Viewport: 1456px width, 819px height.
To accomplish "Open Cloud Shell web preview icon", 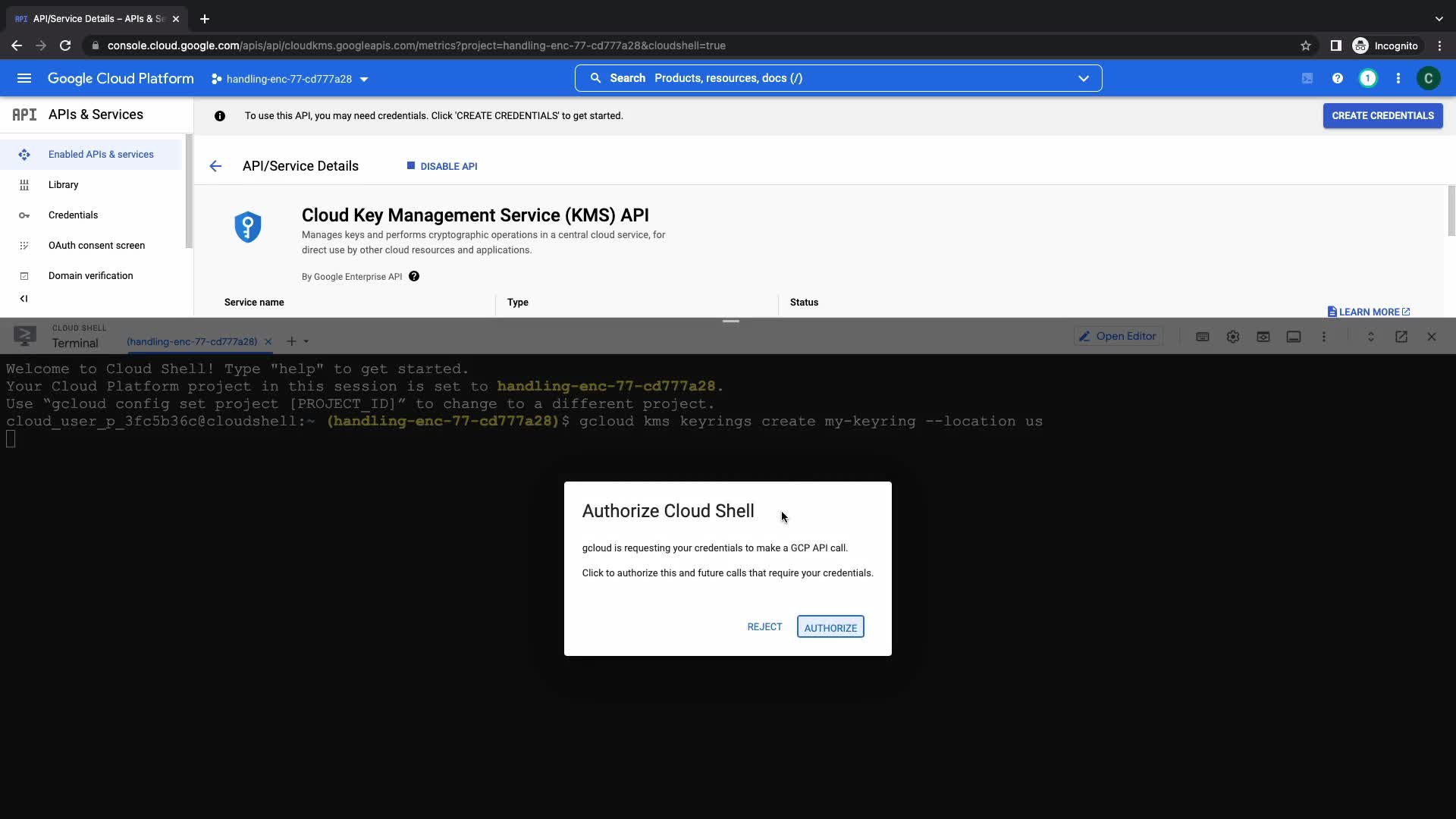I will [1263, 337].
